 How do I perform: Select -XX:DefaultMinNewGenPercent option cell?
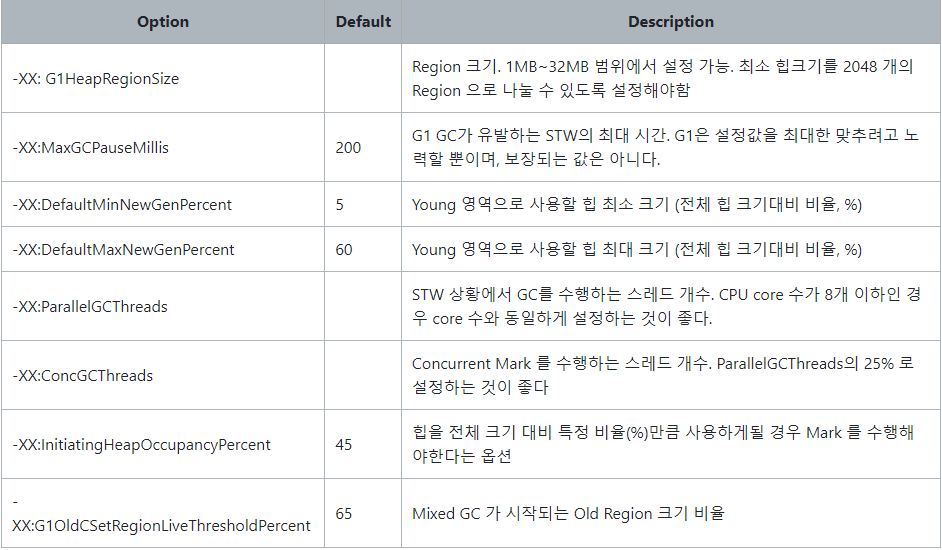pos(163,204)
